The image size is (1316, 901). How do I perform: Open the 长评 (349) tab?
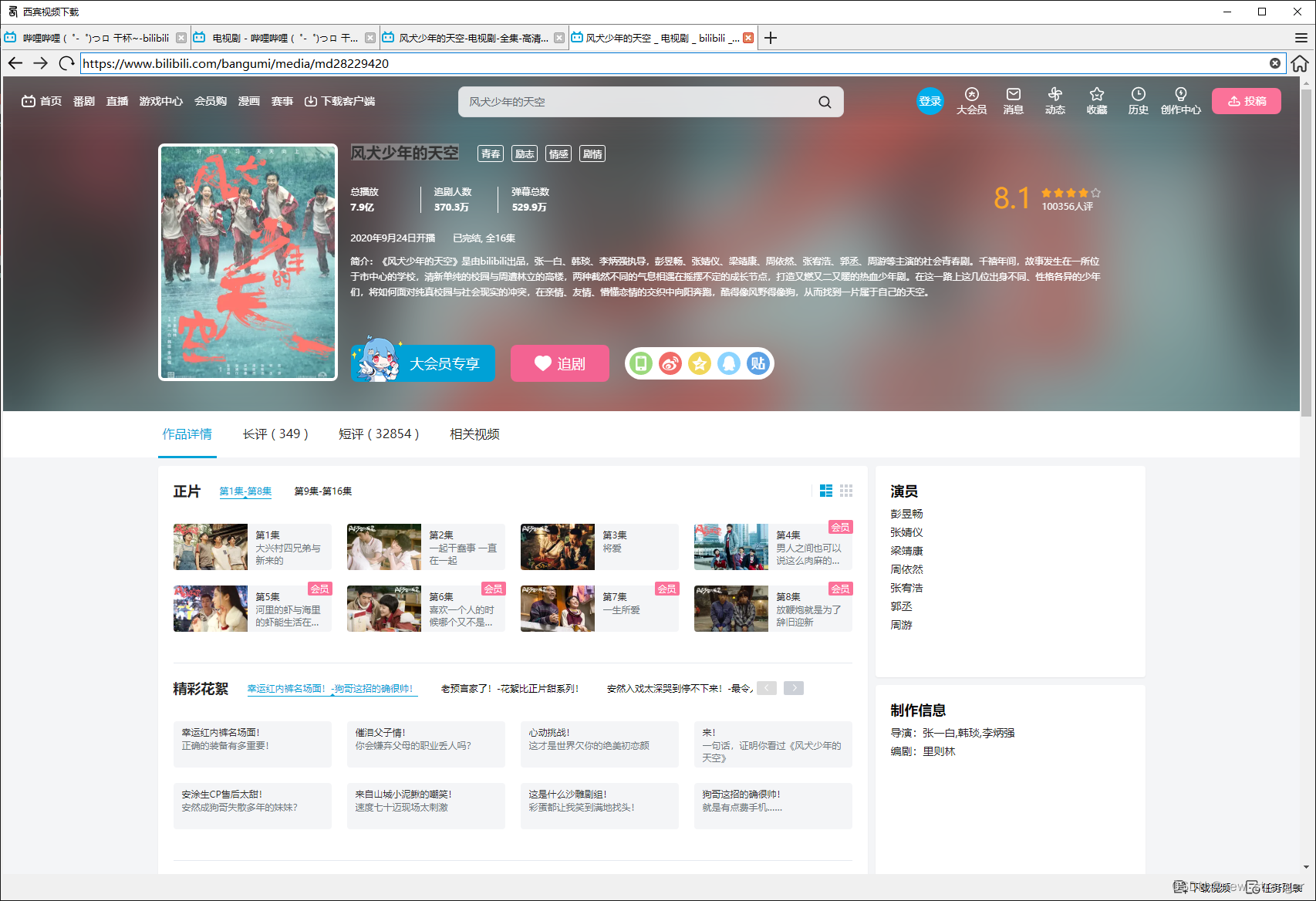275,434
